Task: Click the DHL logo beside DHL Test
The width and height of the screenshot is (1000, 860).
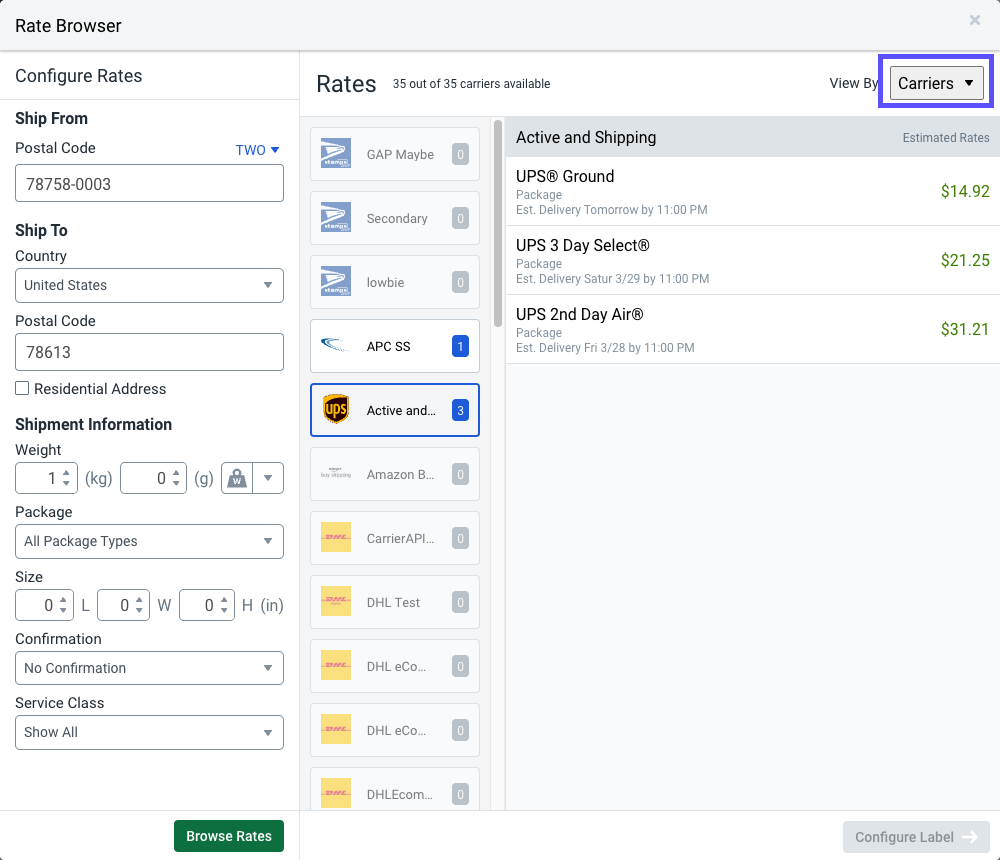Action: click(335, 601)
